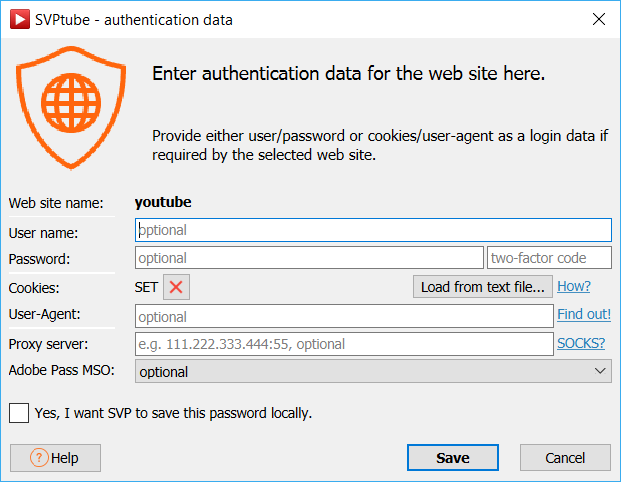621x482 pixels.
Task: Focus the User name input field
Action: (372, 230)
